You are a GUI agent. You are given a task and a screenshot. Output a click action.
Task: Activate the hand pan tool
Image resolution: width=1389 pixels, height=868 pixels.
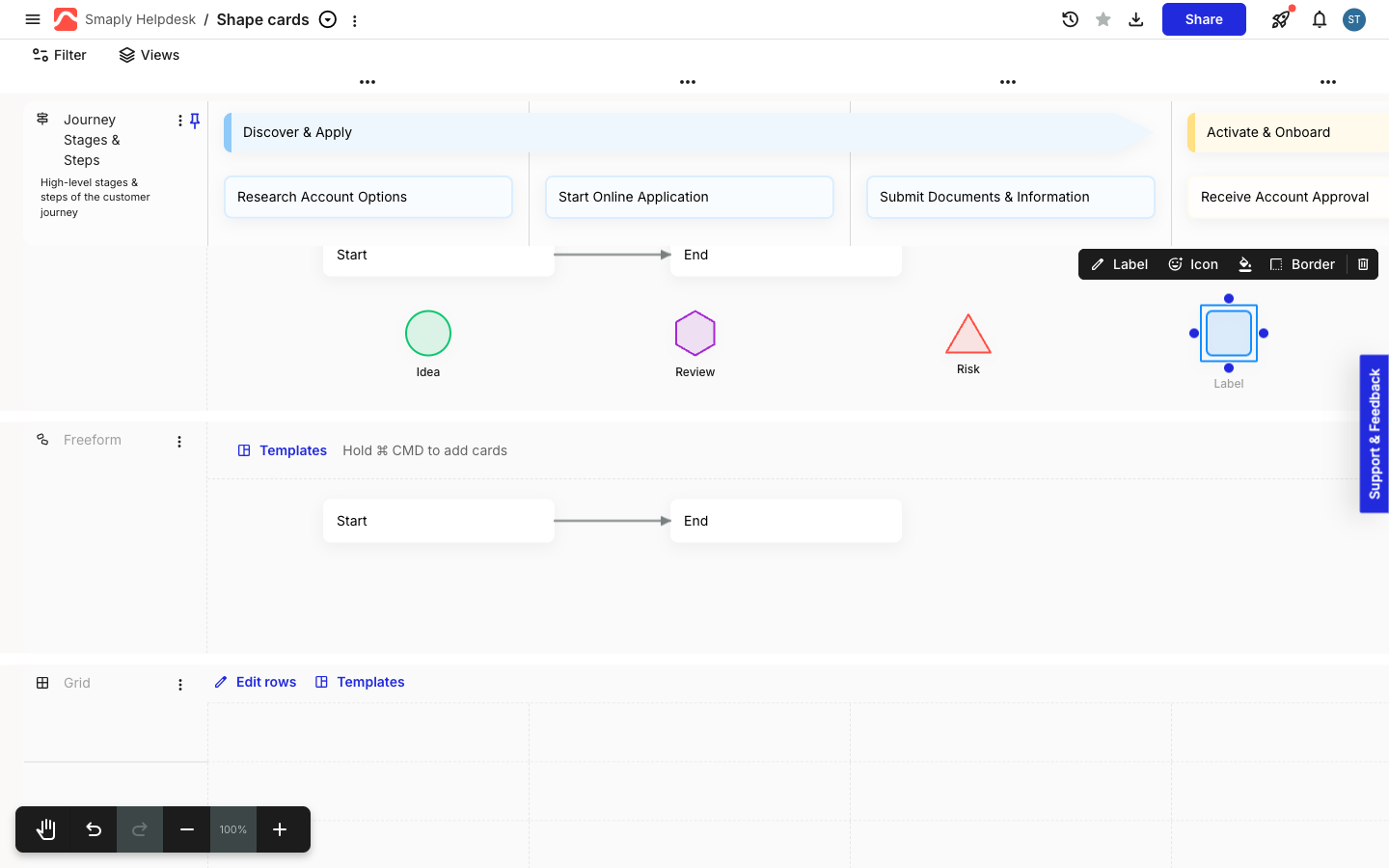pyautogui.click(x=46, y=829)
